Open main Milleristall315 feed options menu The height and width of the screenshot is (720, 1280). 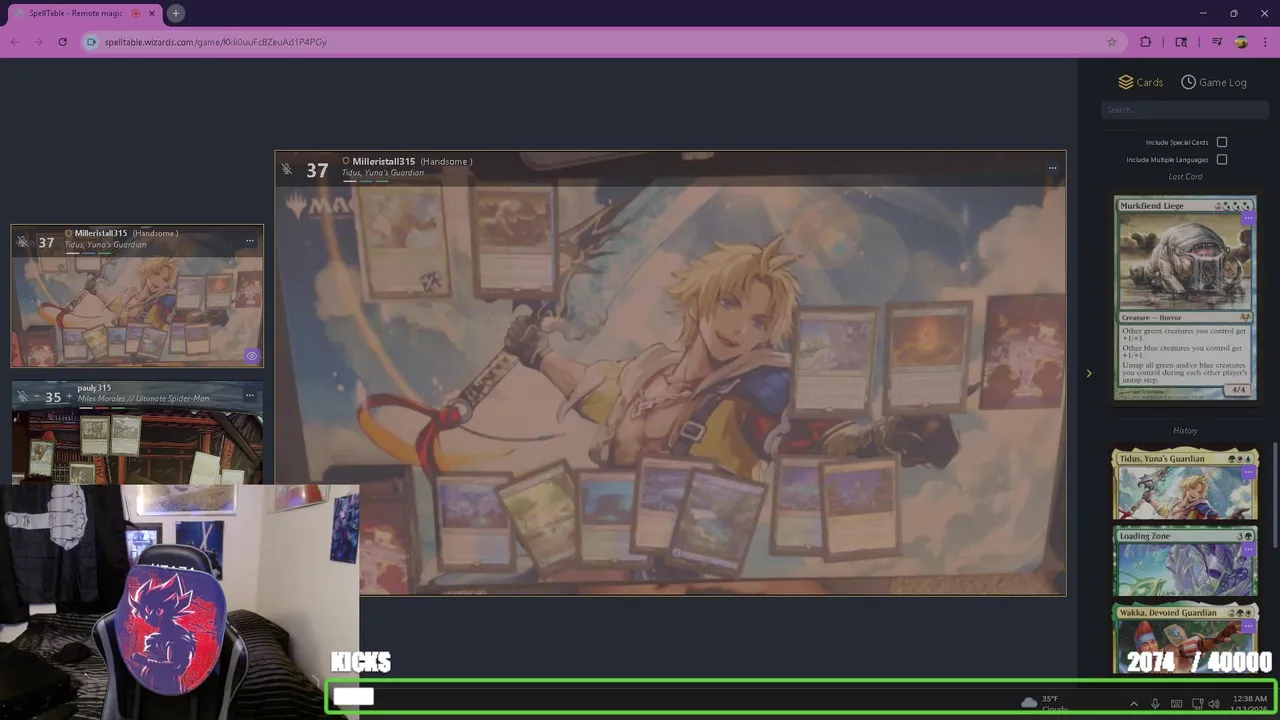pos(1052,168)
